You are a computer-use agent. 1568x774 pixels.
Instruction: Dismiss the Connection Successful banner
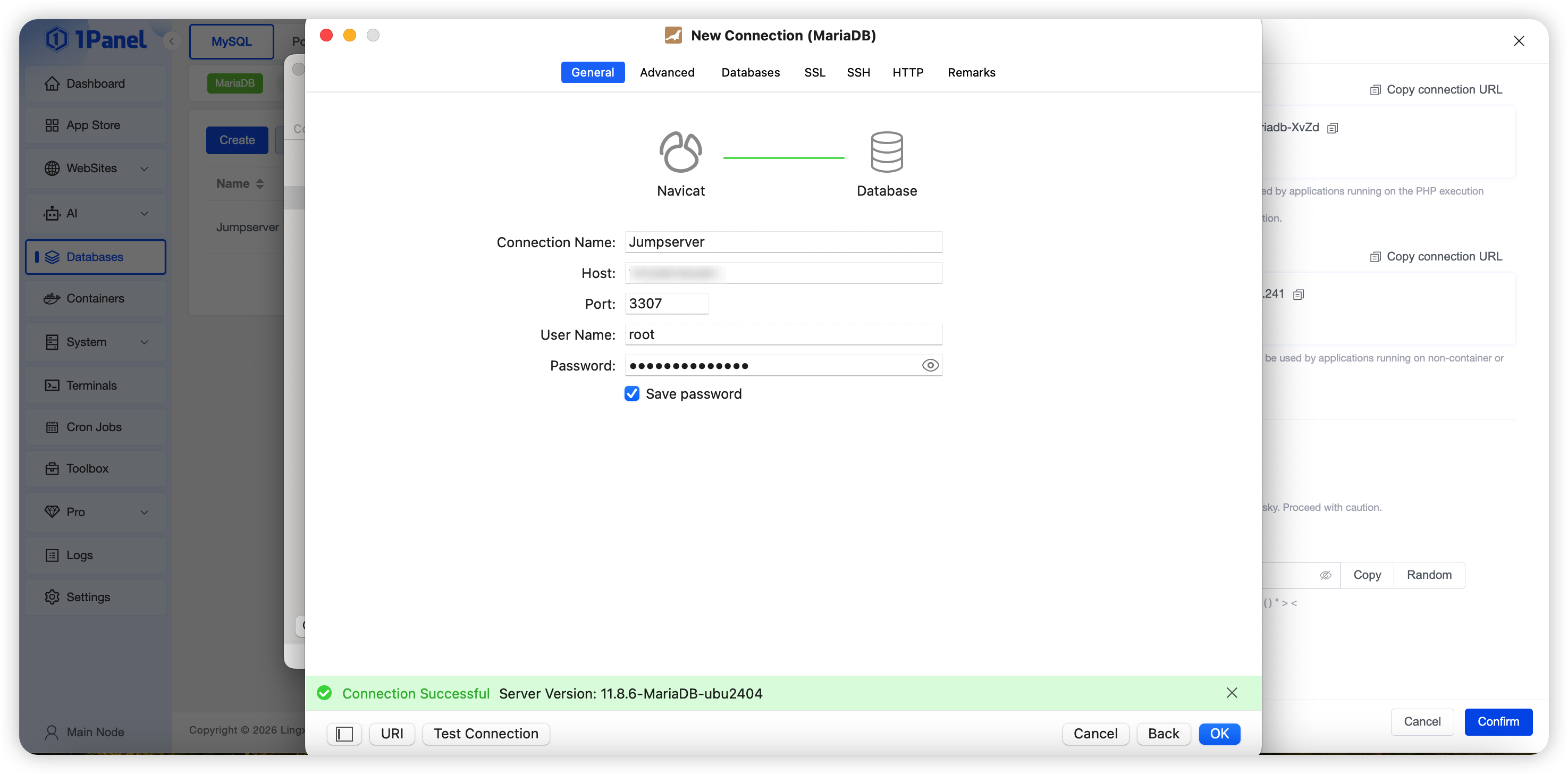(x=1232, y=693)
